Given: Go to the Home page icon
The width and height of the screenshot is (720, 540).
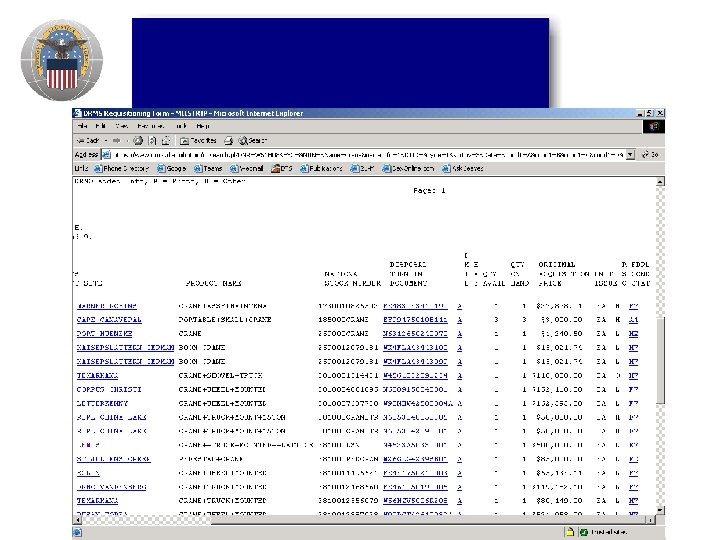Looking at the screenshot, I should (x=166, y=141).
